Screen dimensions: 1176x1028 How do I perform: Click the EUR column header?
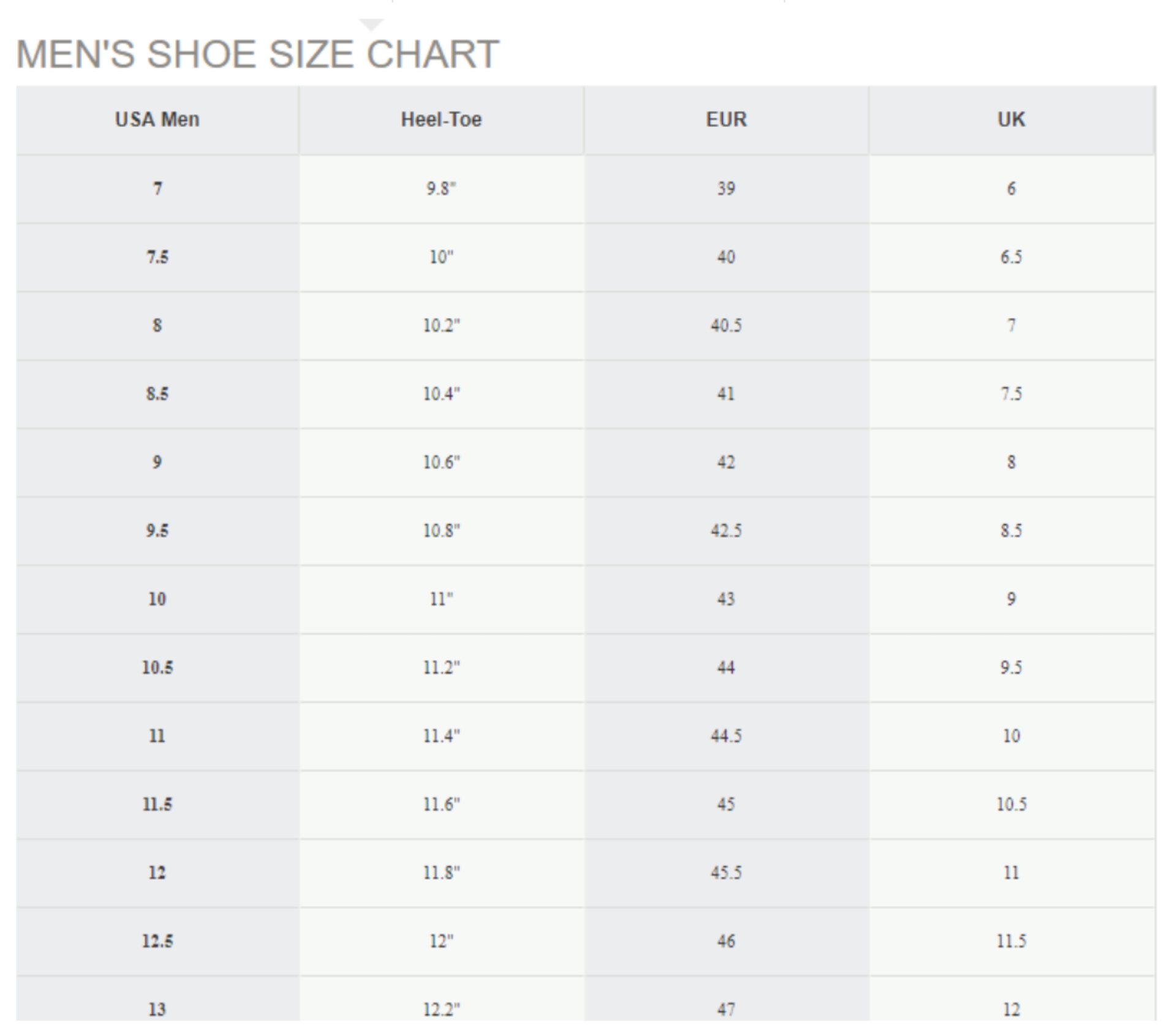pos(726,119)
